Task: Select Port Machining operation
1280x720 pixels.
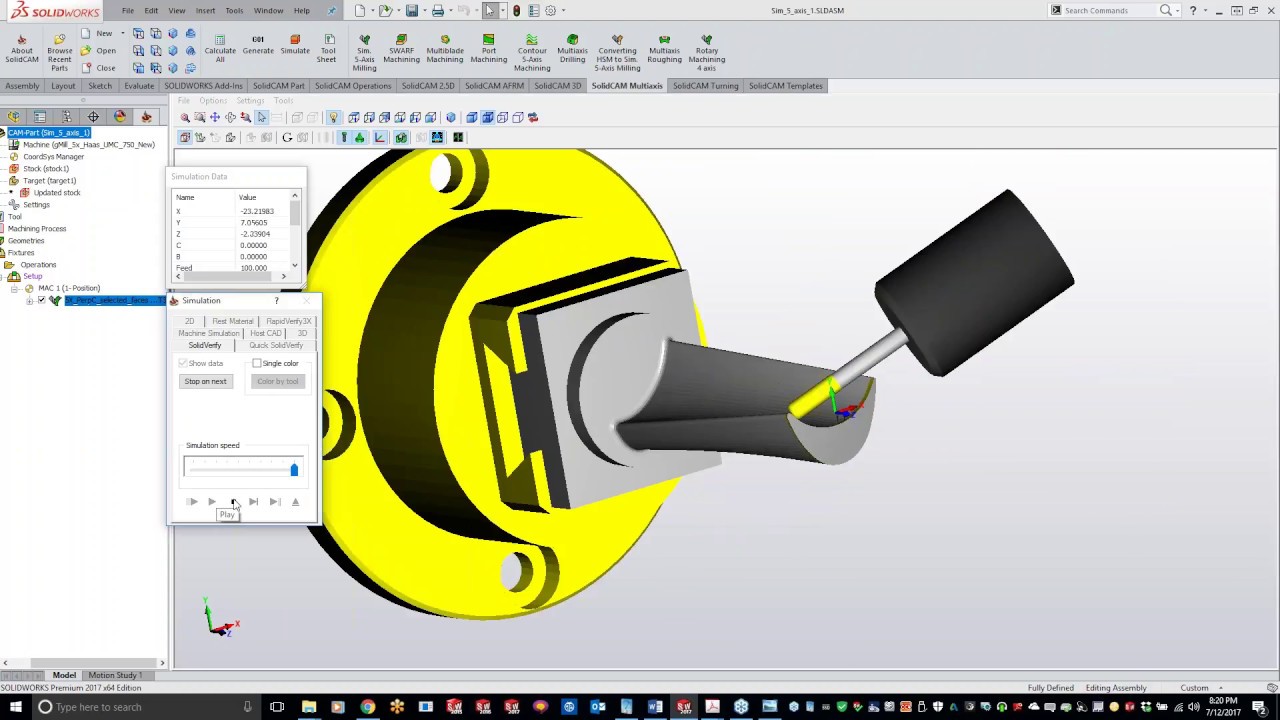Action: [x=489, y=50]
